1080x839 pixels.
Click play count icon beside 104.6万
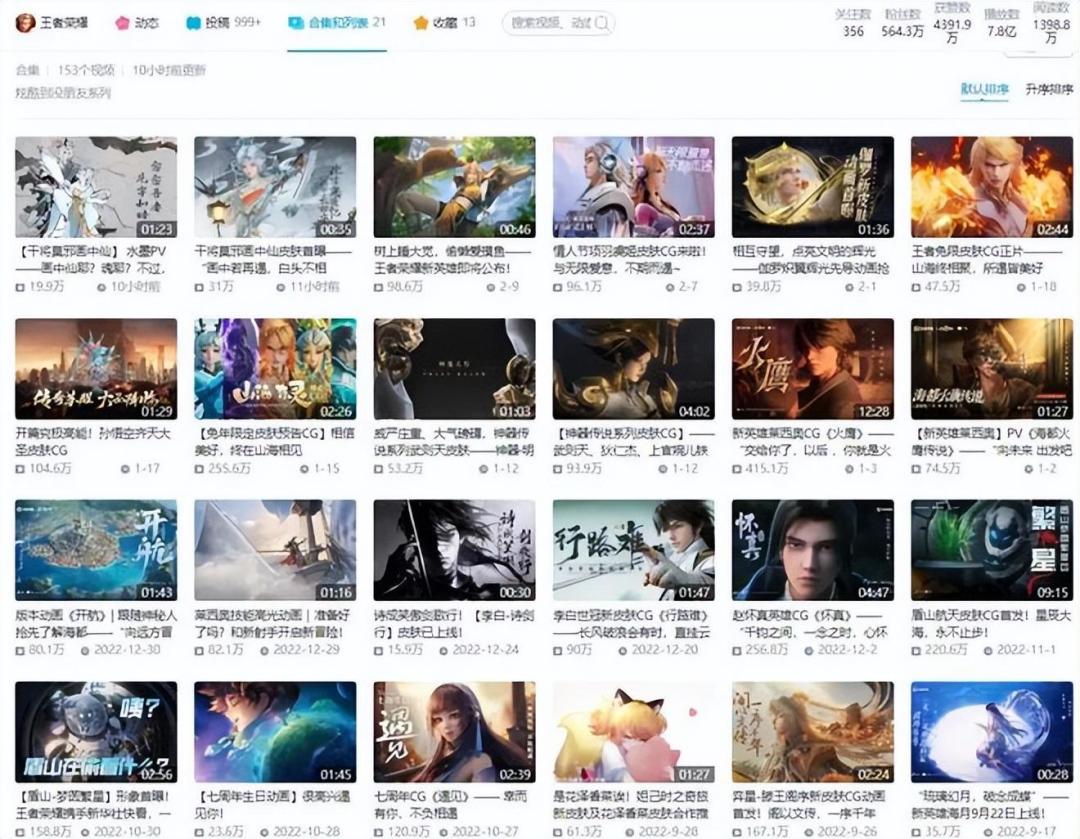[21, 468]
